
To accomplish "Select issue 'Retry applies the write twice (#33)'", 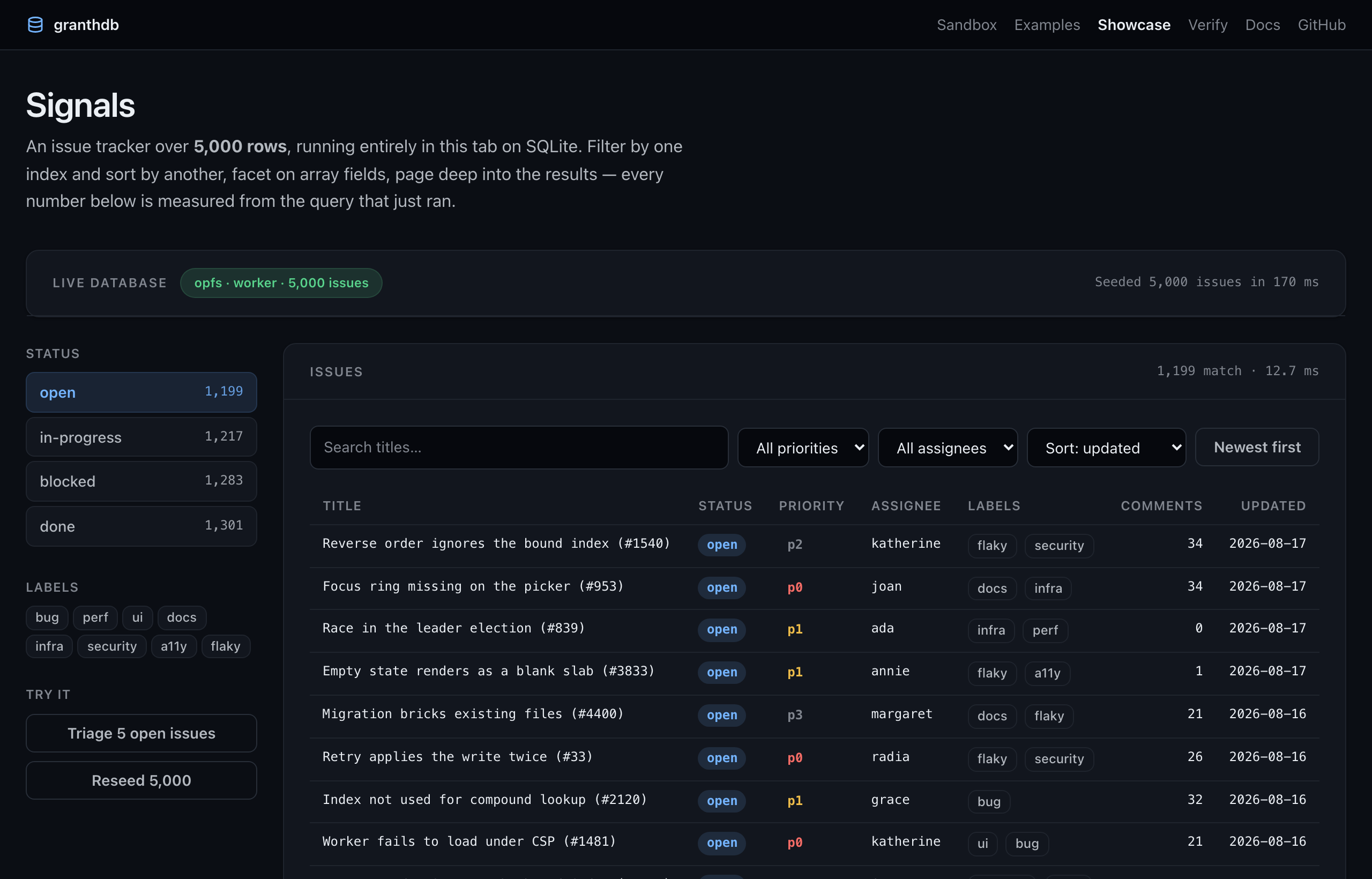I will [x=457, y=756].
